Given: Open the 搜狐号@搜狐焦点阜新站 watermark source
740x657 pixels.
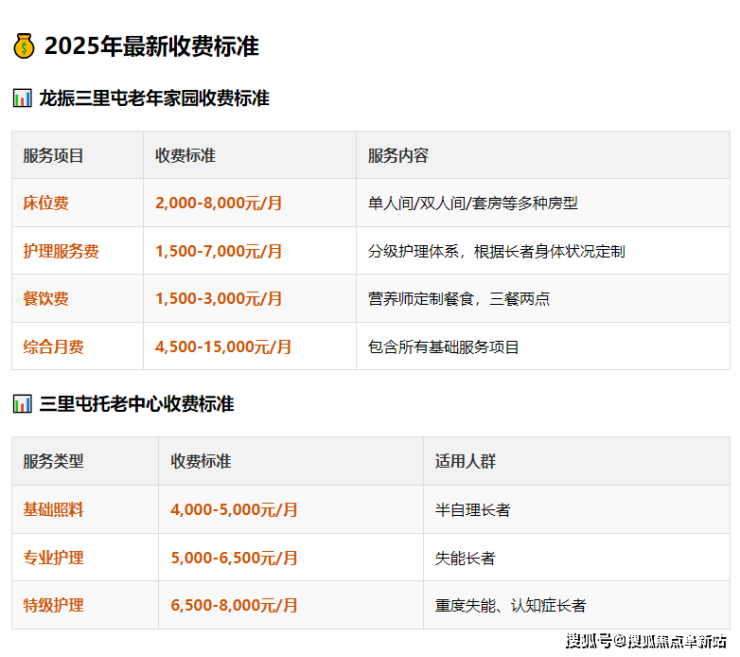Looking at the screenshot, I should [x=646, y=641].
